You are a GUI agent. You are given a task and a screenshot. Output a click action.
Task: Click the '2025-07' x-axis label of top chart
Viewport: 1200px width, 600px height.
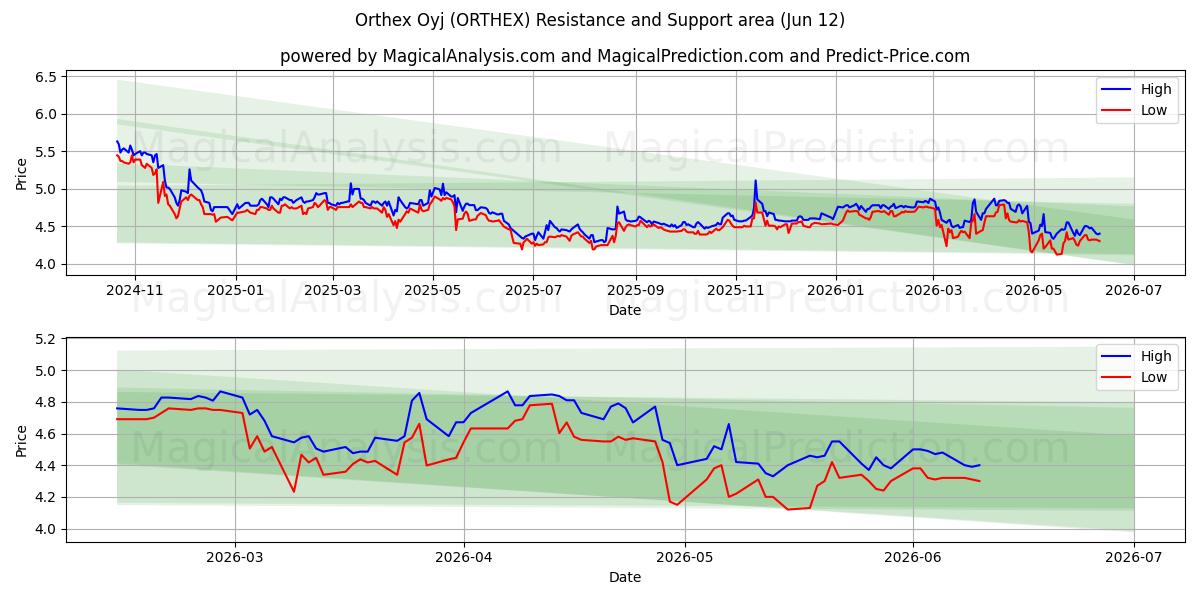click(x=534, y=292)
